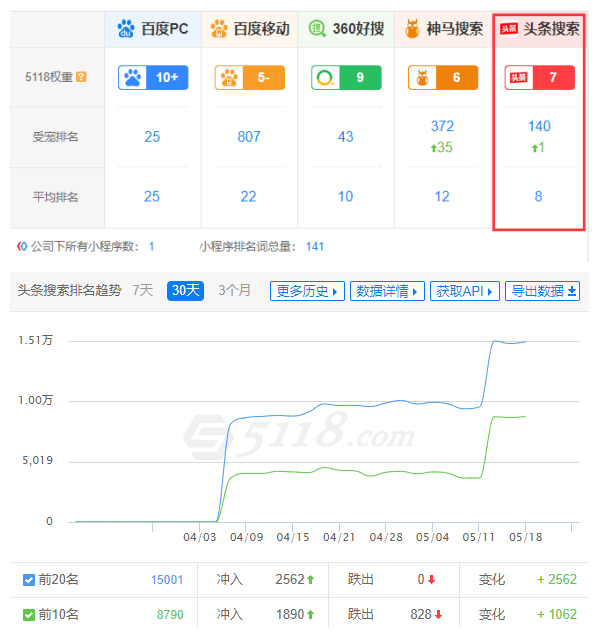Click the 04/09 date label on chart axis
Viewport: 599px width, 637px height.
pos(247,537)
